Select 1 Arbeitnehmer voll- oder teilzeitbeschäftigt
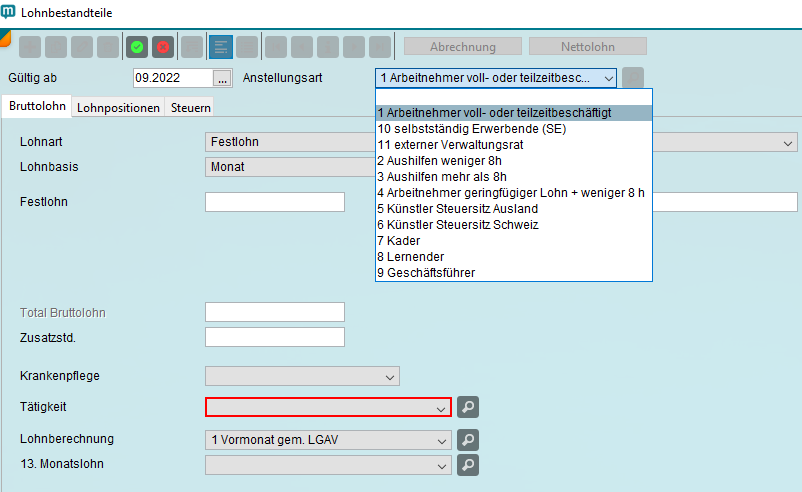 click(514, 113)
